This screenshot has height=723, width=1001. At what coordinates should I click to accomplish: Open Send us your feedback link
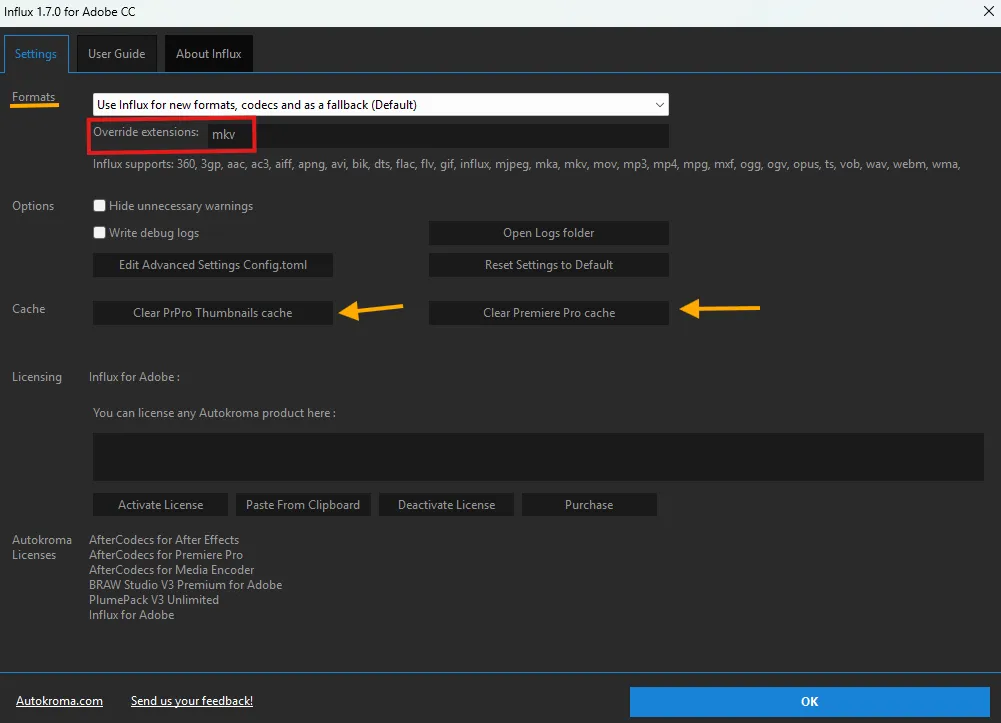[x=192, y=701]
